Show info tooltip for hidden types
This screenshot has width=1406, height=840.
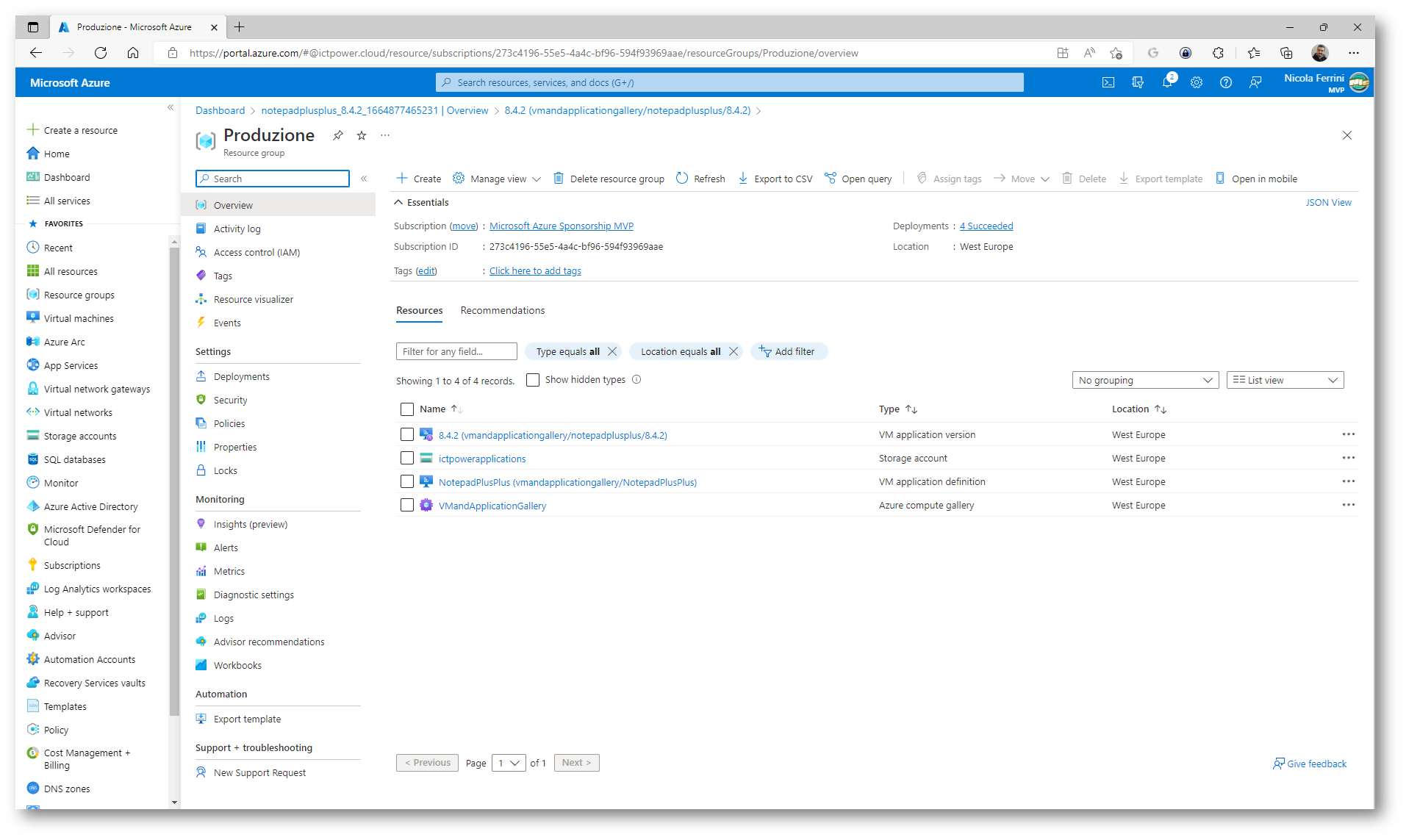tap(636, 379)
